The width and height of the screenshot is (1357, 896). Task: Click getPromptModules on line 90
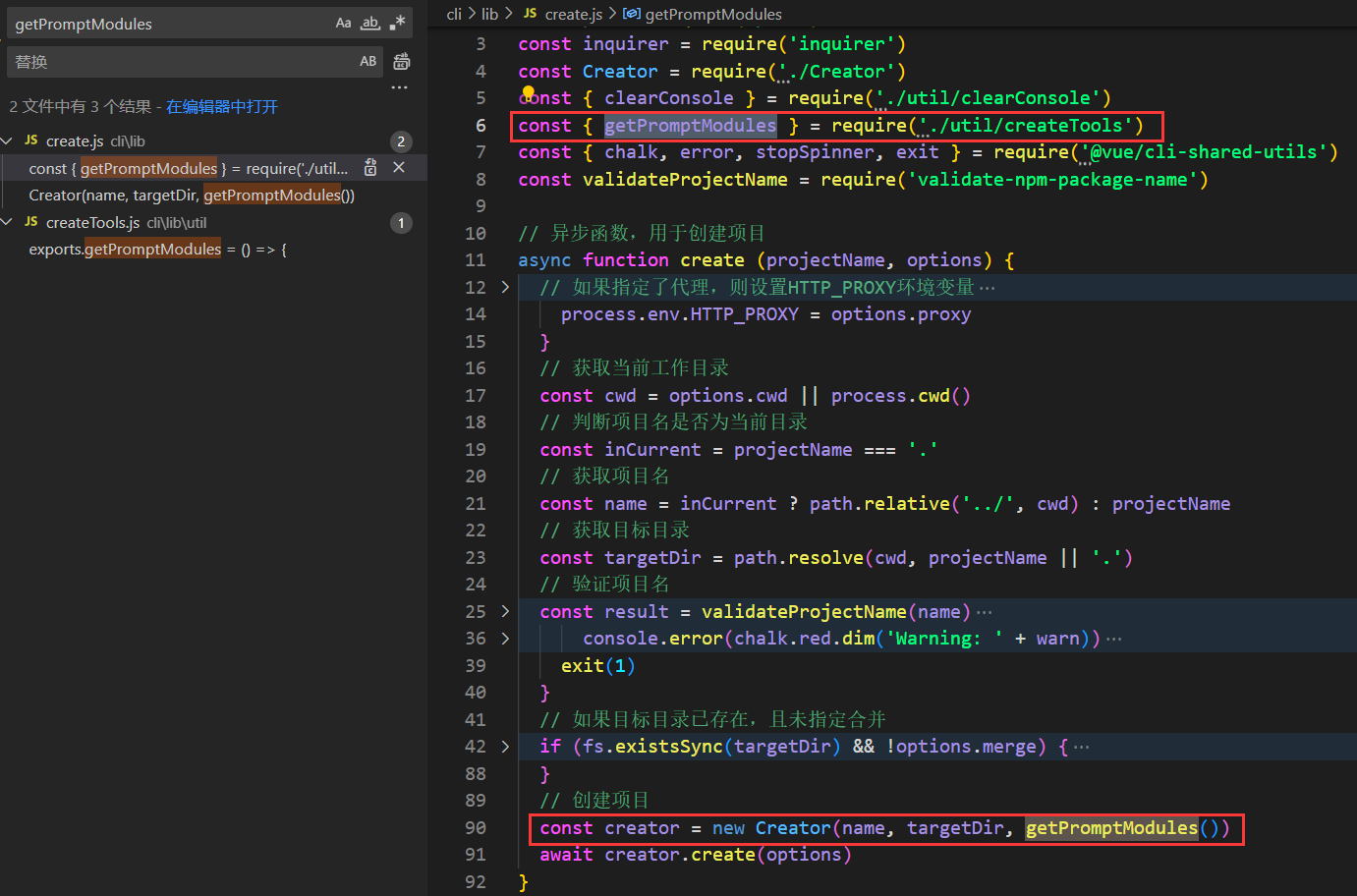tap(1112, 828)
